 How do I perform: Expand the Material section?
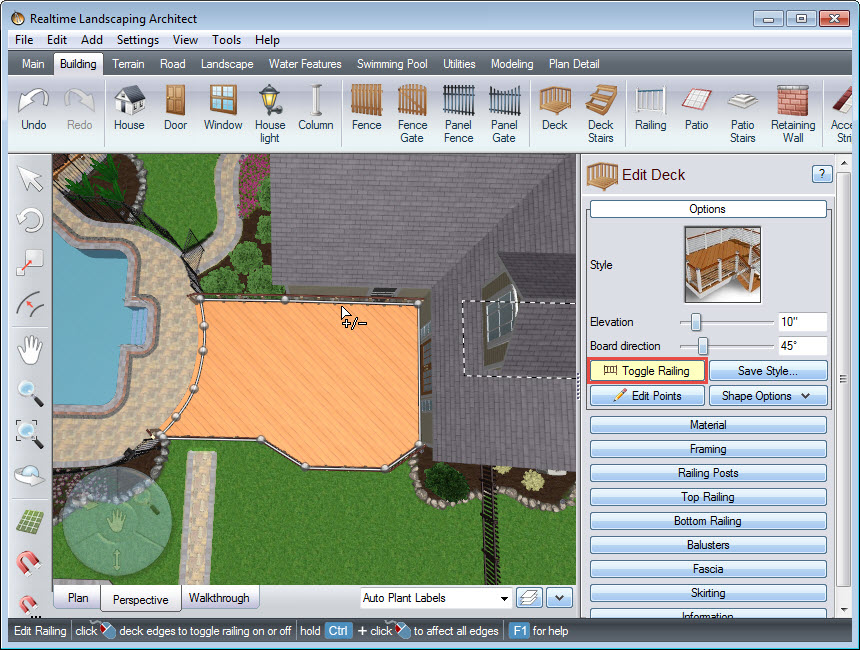(708, 425)
